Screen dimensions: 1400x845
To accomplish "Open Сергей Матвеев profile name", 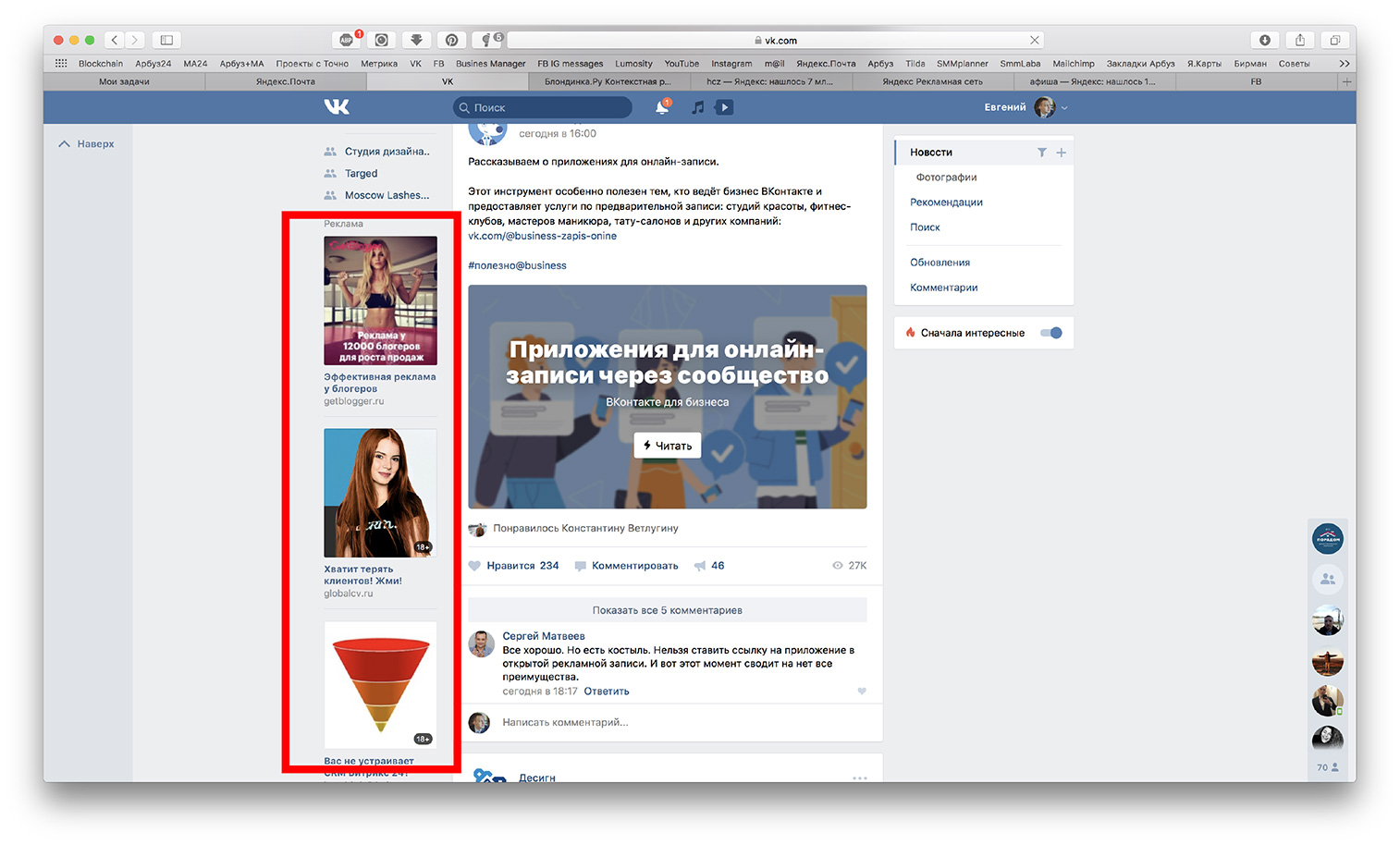I will 544,636.
